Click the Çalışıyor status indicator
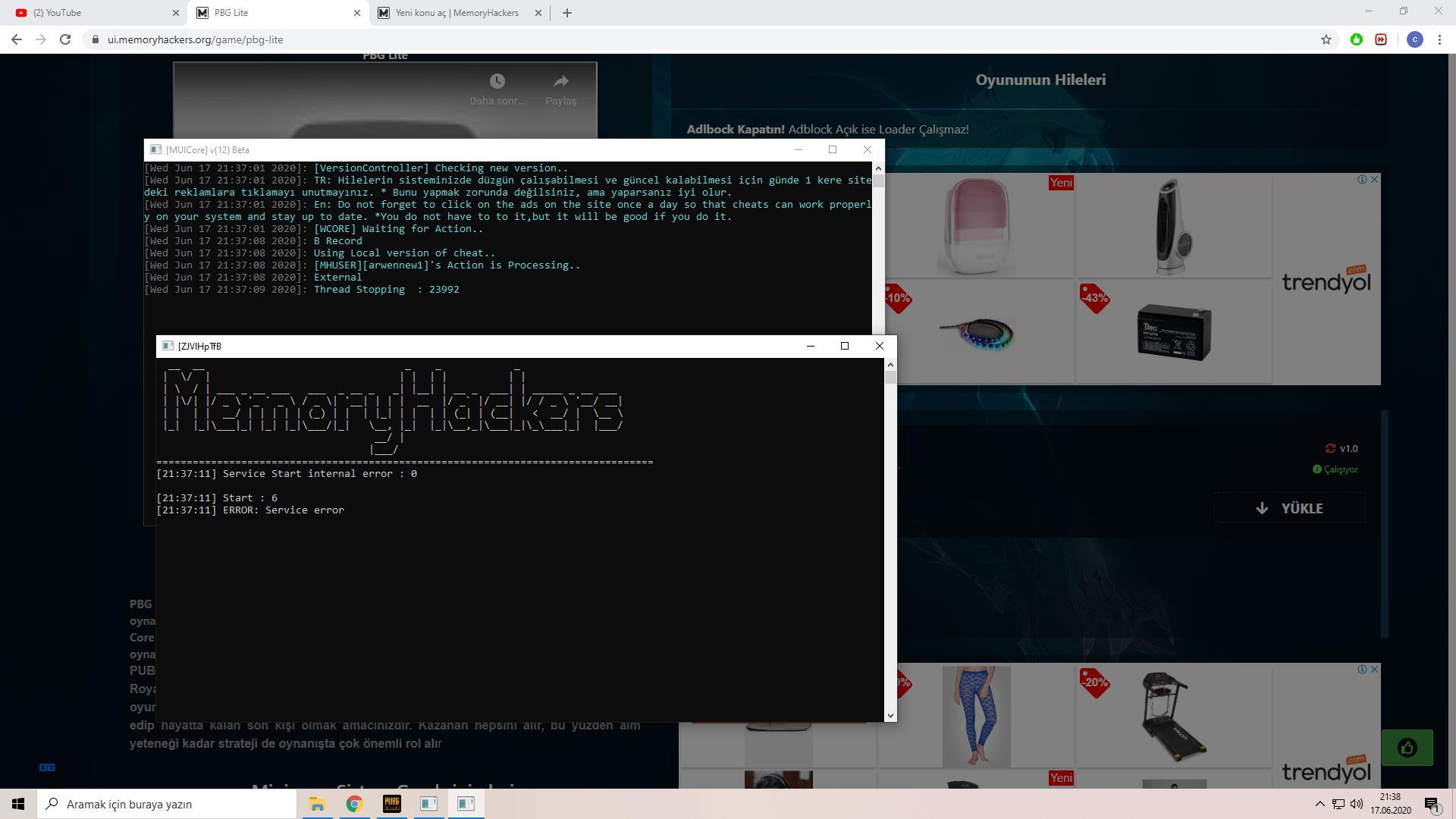 coord(1335,469)
